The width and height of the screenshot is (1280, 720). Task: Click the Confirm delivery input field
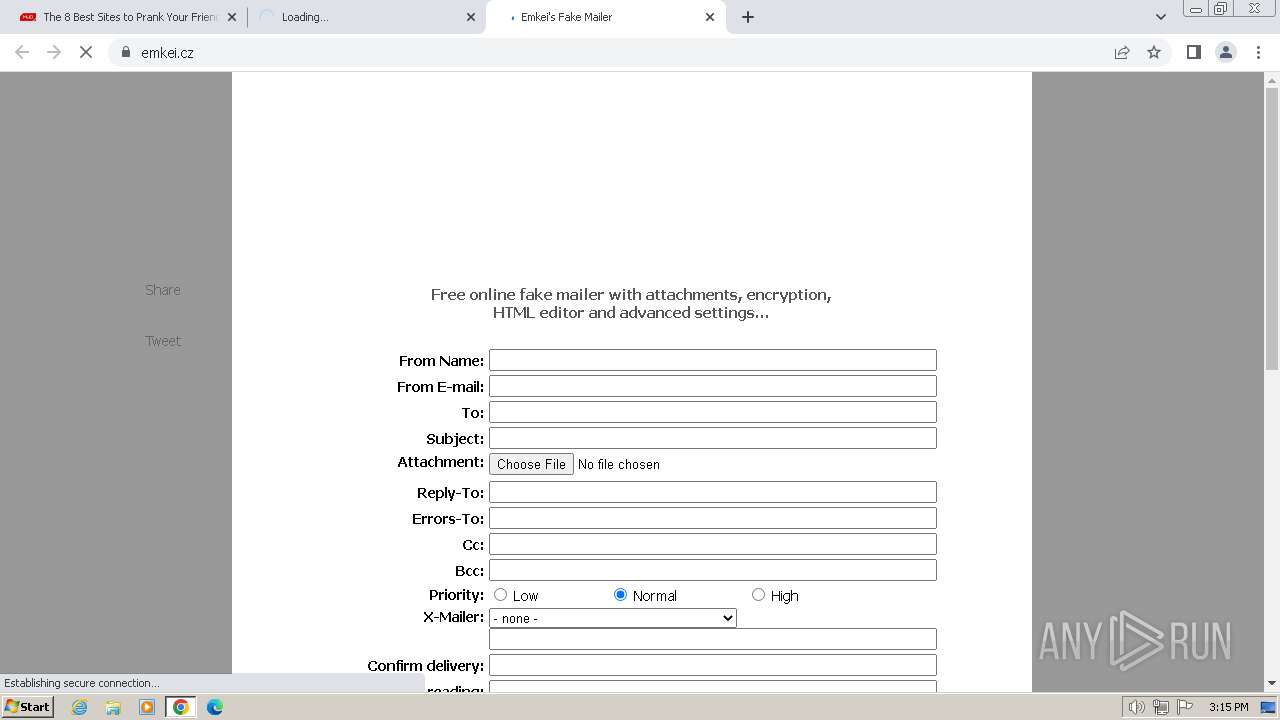tap(713, 665)
